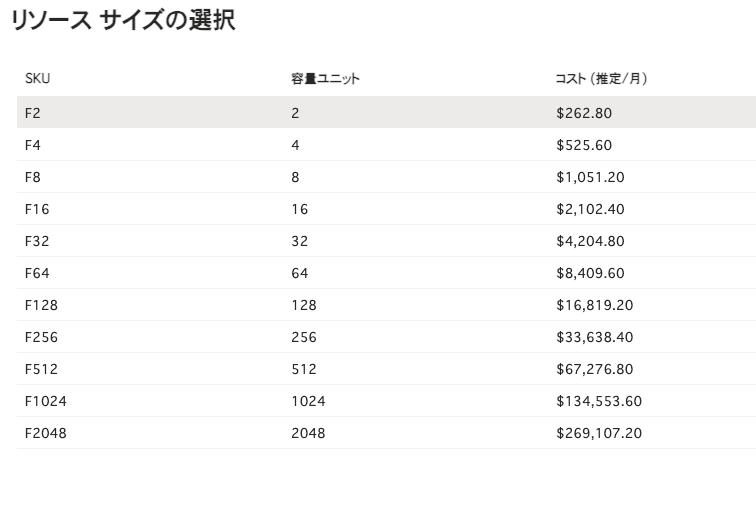This screenshot has height=520, width=756.
Task: Select the F512 resource size
Action: coord(41,369)
